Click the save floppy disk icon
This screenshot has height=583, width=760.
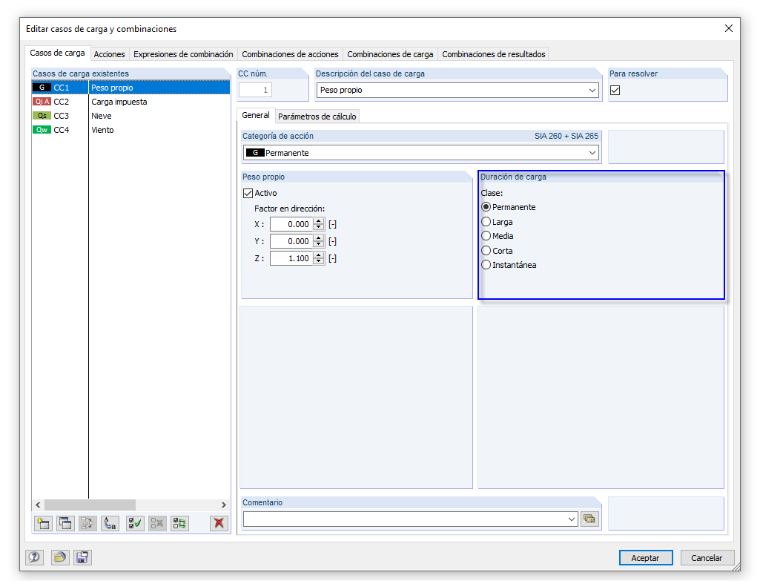[x=82, y=557]
